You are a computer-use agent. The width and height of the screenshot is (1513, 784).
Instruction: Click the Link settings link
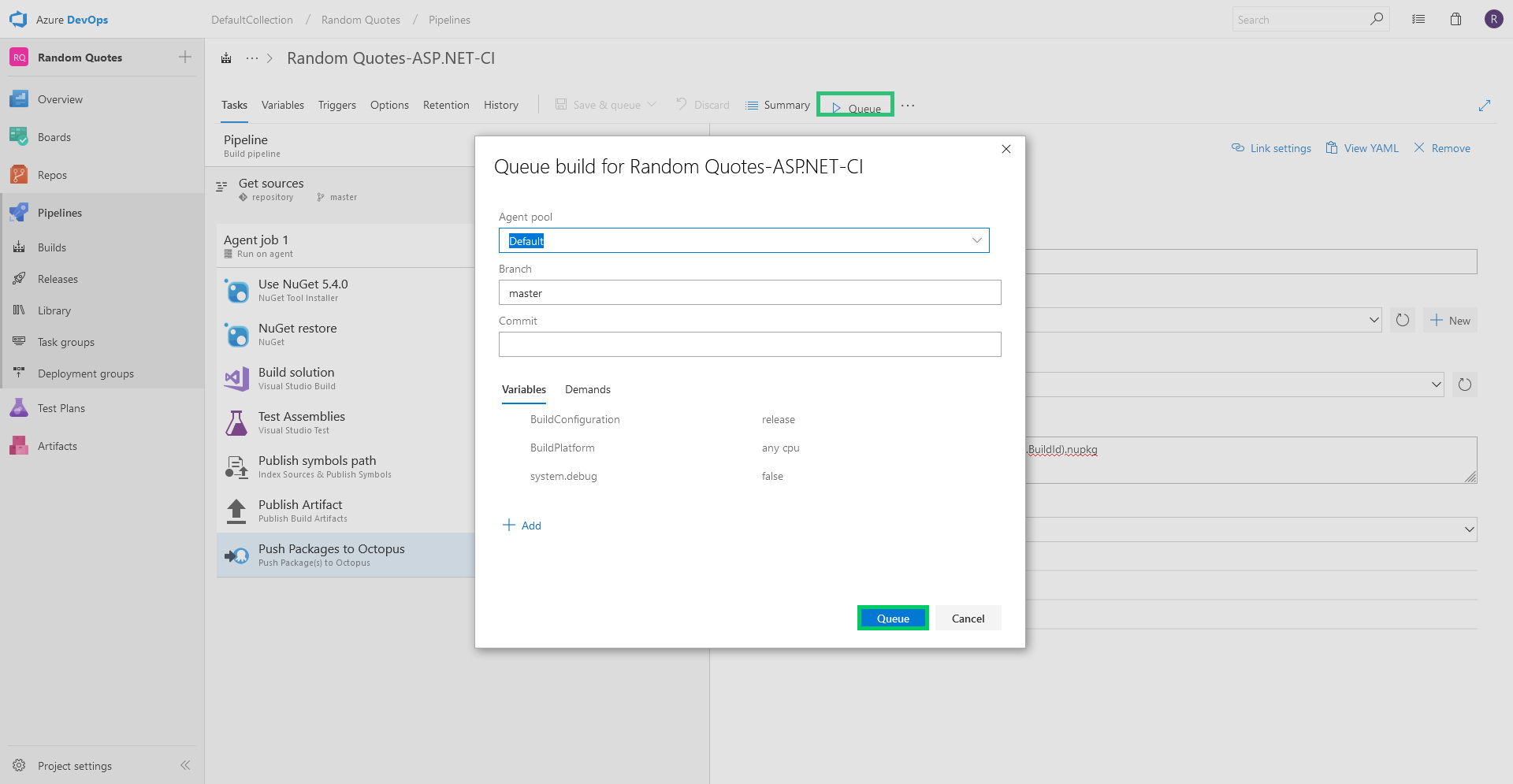(x=1271, y=148)
